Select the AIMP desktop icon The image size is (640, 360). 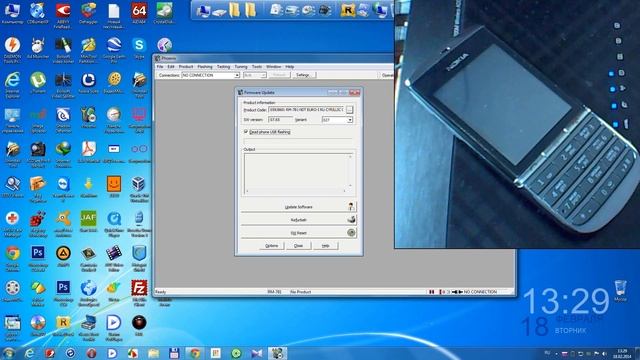tap(63, 256)
